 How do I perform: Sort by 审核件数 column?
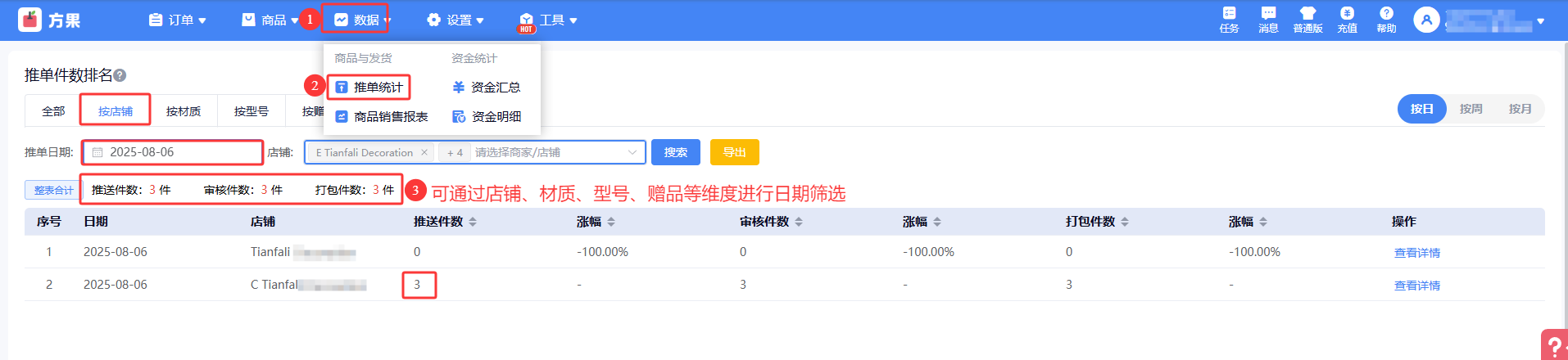tap(799, 222)
